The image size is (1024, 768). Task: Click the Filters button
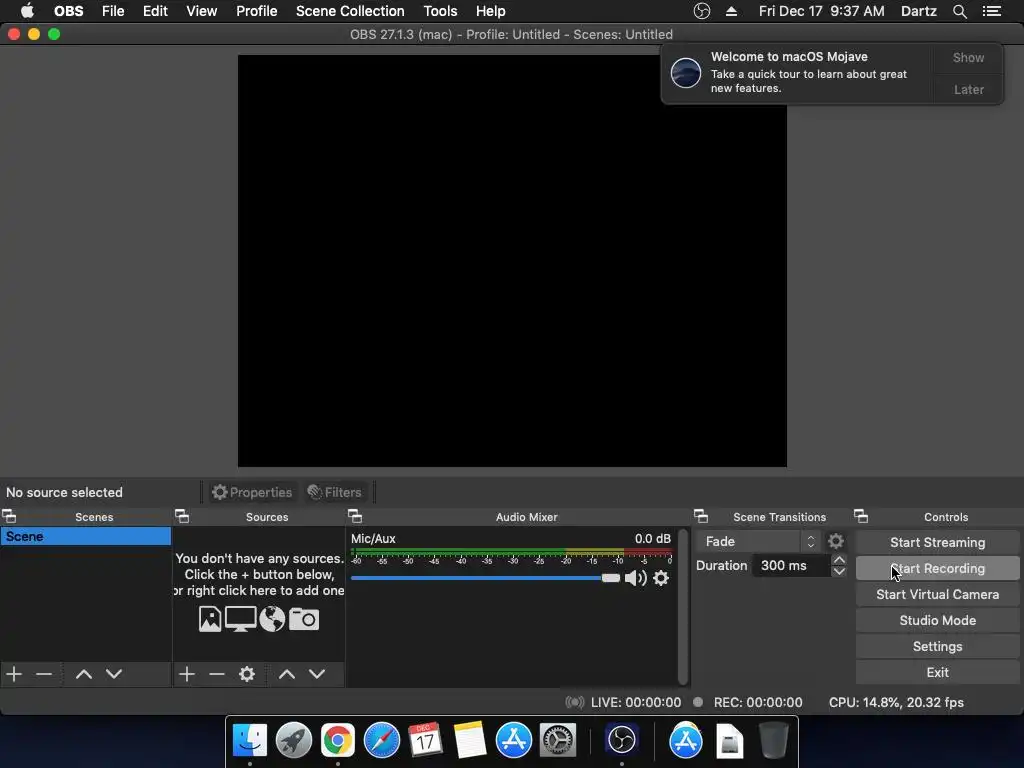pos(334,492)
